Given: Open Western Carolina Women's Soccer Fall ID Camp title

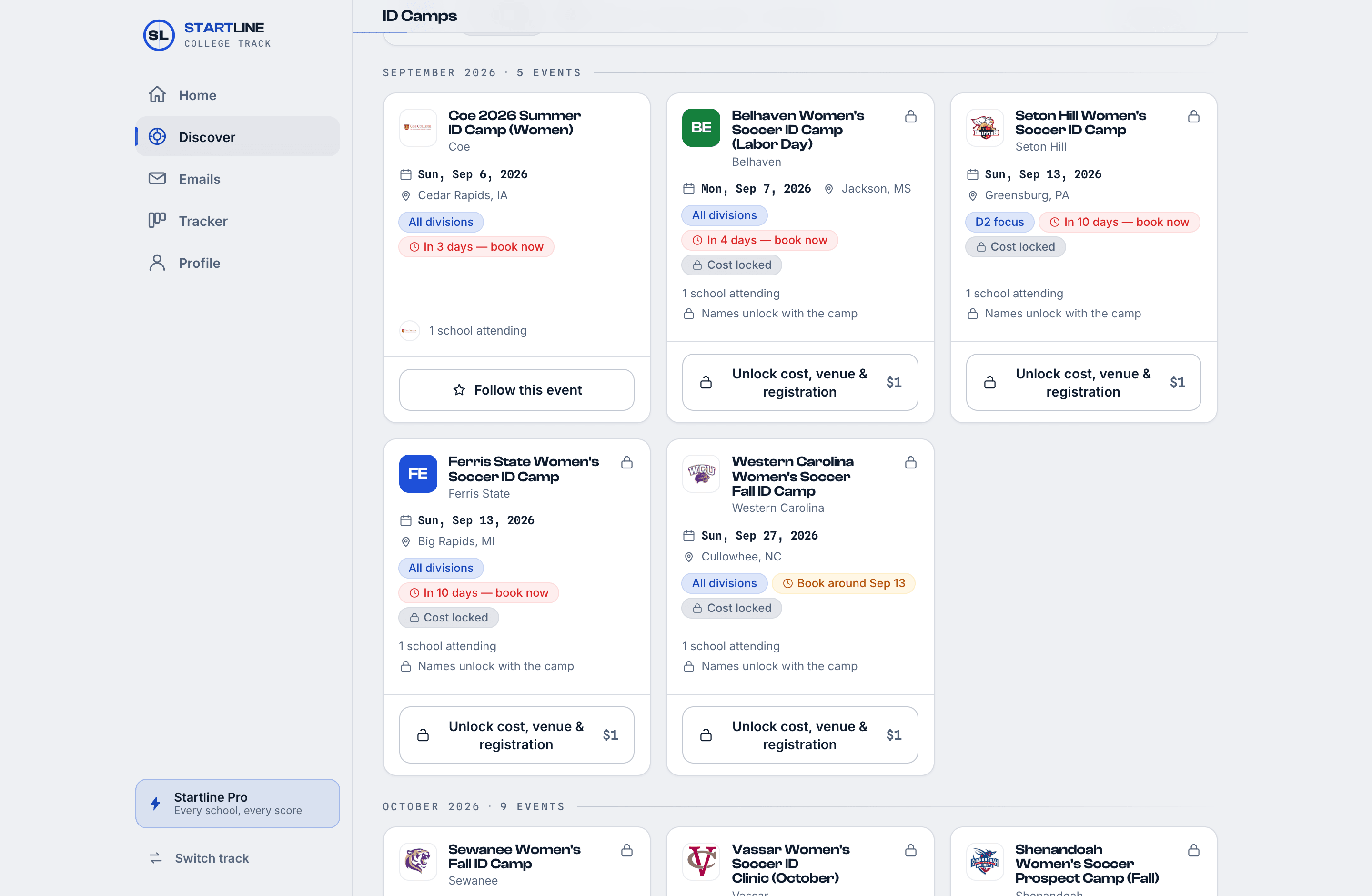Looking at the screenshot, I should click(x=793, y=476).
